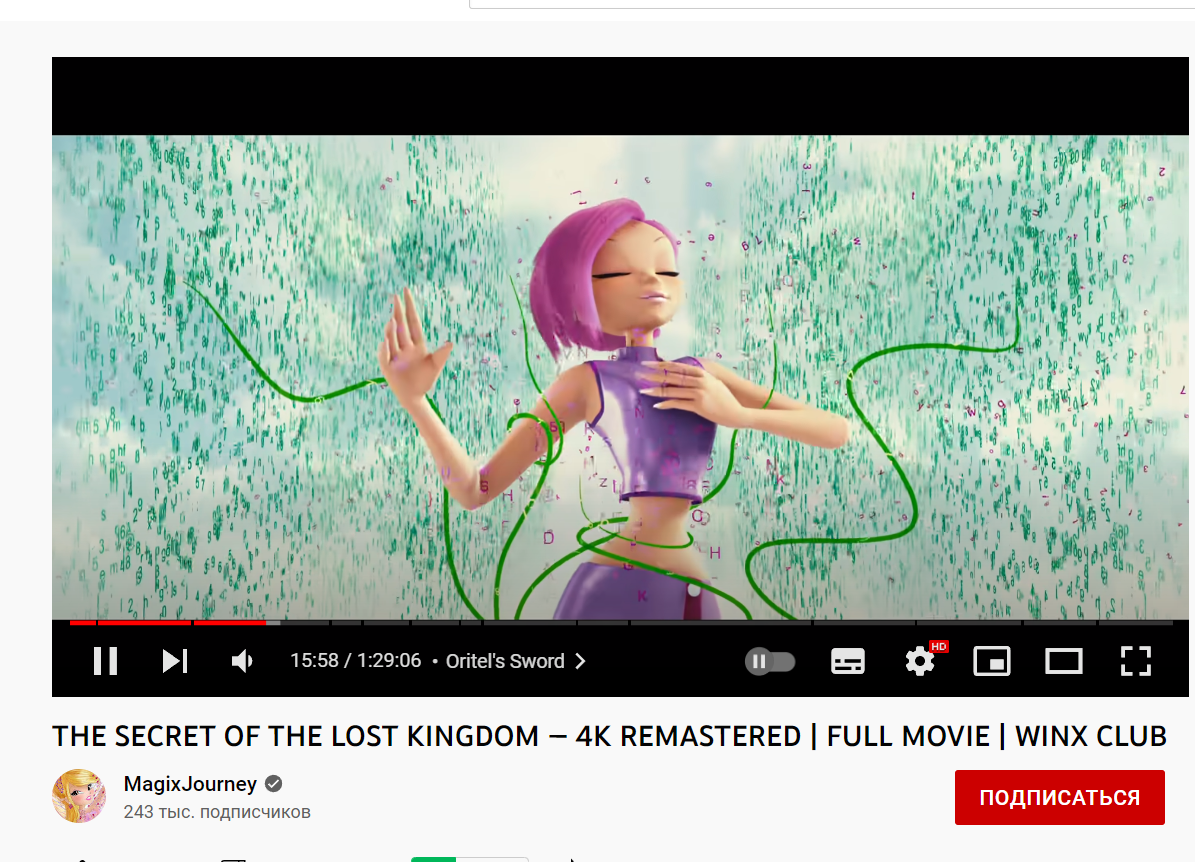Switch the player to theater mode
The height and width of the screenshot is (862, 1195).
(x=1063, y=661)
